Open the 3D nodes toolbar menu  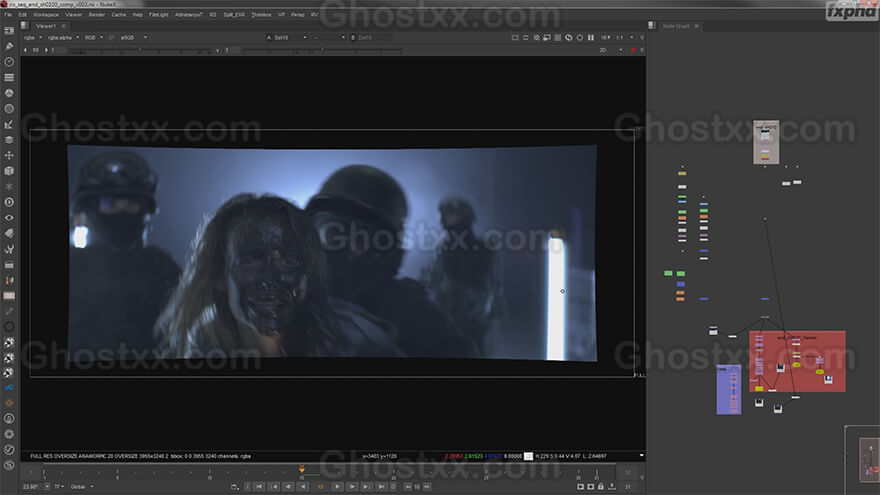tap(9, 171)
